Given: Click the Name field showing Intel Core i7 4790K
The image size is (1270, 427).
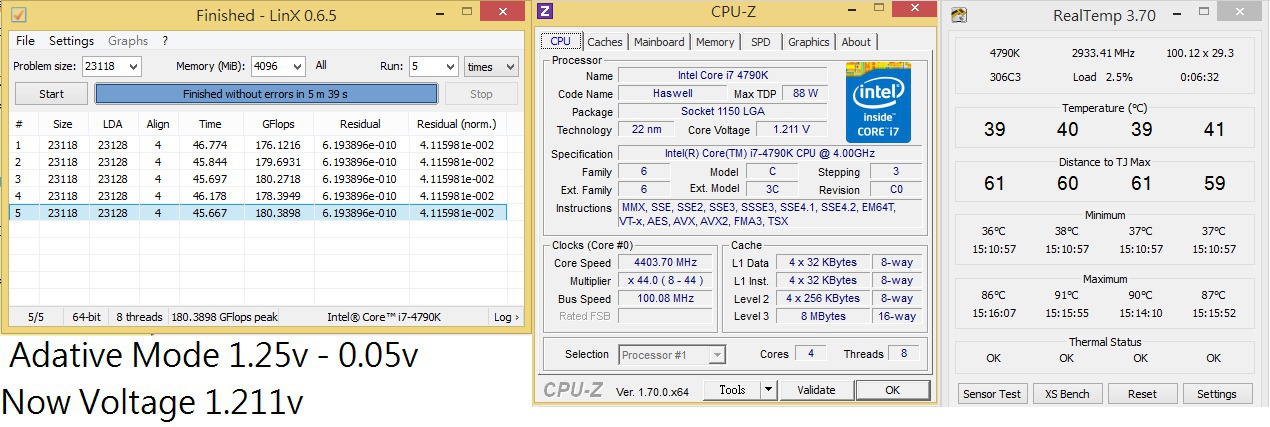Looking at the screenshot, I should click(723, 76).
